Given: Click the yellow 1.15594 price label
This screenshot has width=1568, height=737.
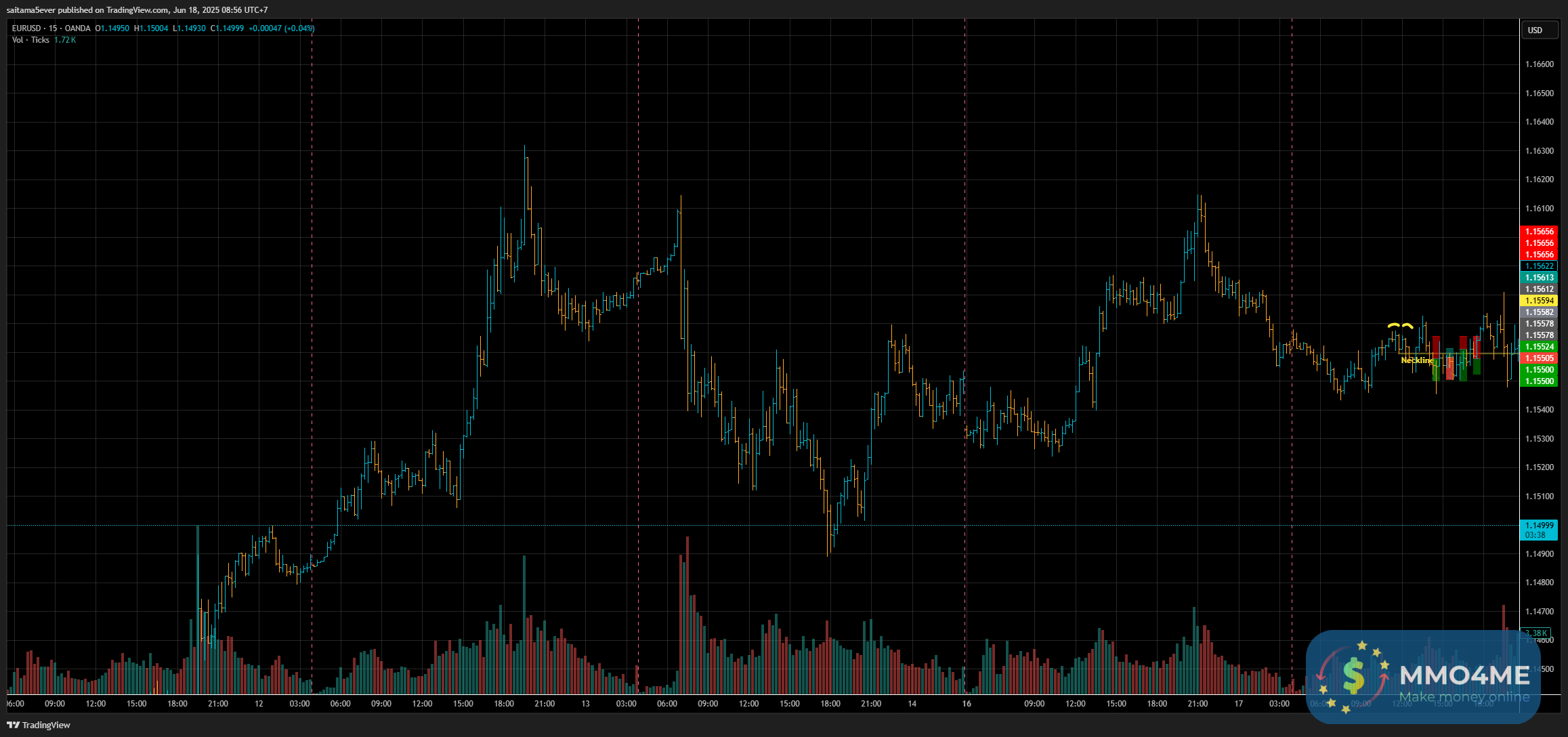Looking at the screenshot, I should tap(1539, 301).
